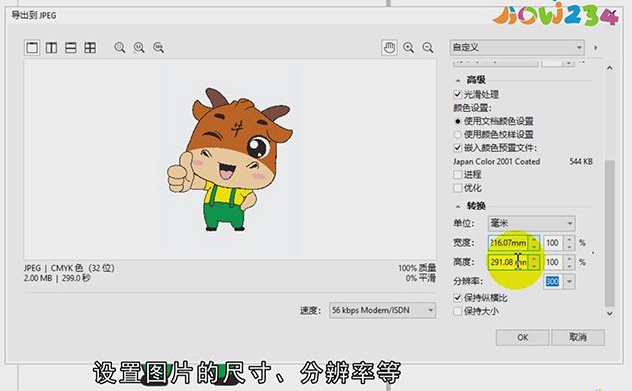Screen dimensions: 632x391
Task: Enable the 优化 checkbox
Action: pos(457,188)
